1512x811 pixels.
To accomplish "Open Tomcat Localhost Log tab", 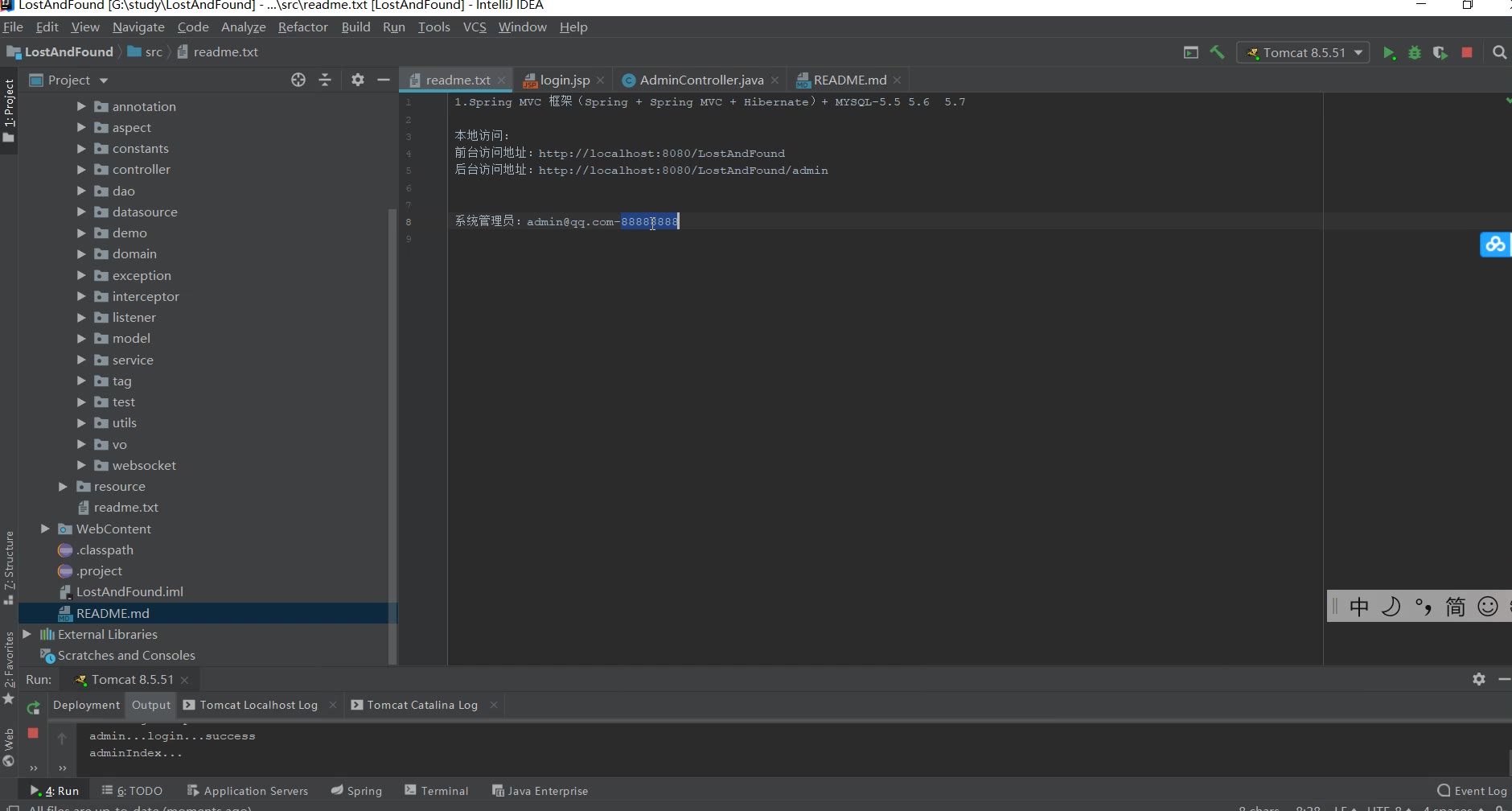I will (x=258, y=705).
